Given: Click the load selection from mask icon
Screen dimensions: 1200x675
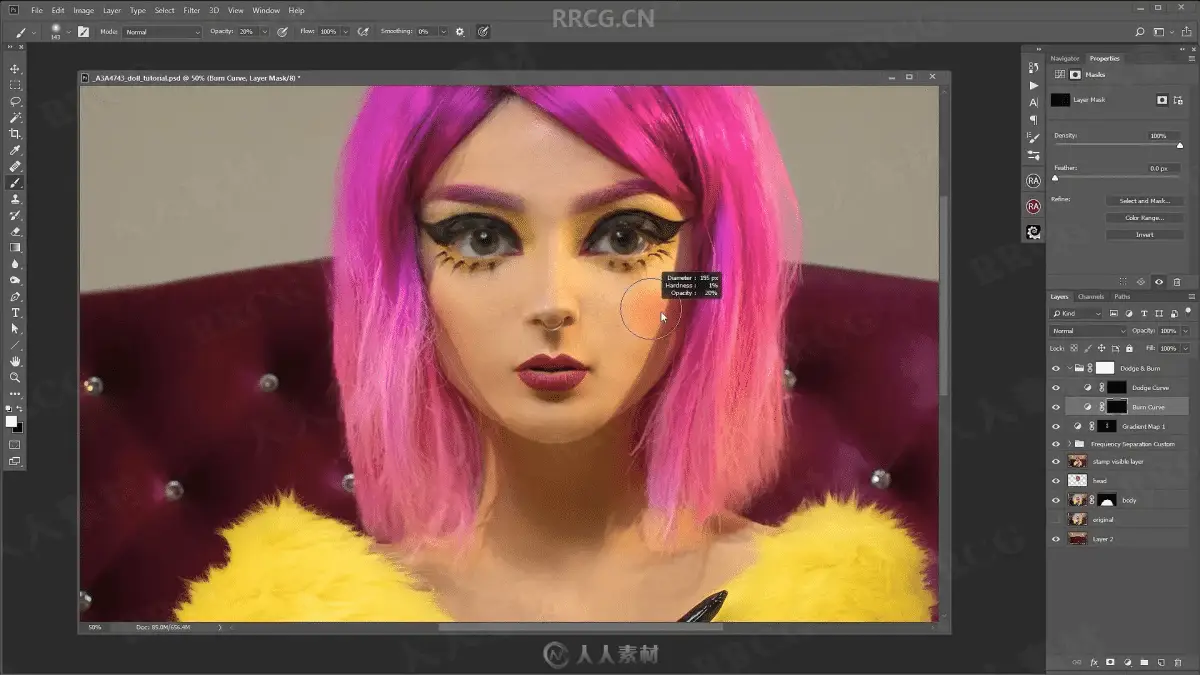Looking at the screenshot, I should tap(1123, 282).
